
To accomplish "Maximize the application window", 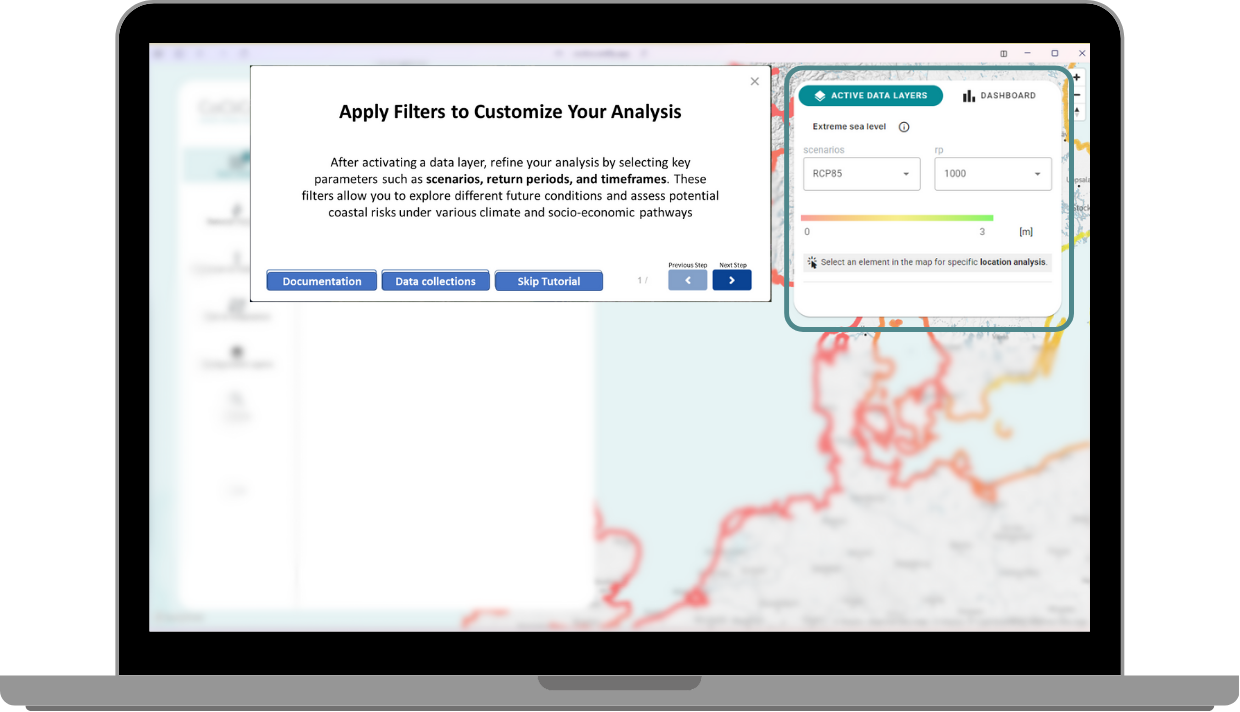I will coord(1054,53).
